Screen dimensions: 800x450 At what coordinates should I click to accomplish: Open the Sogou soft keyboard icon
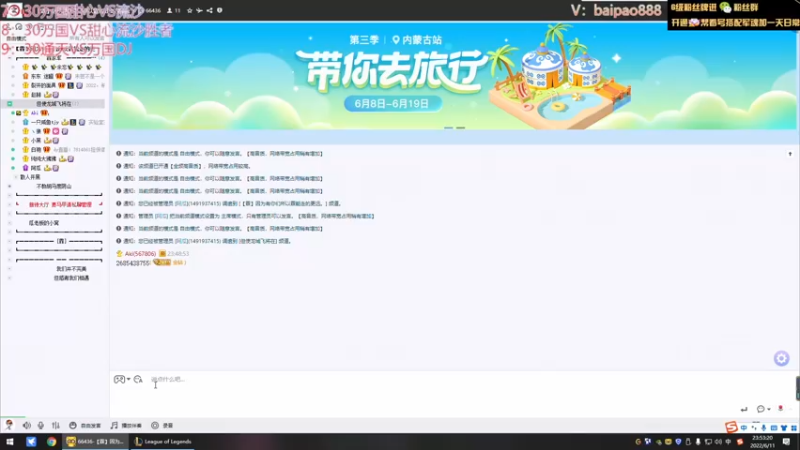point(774,428)
